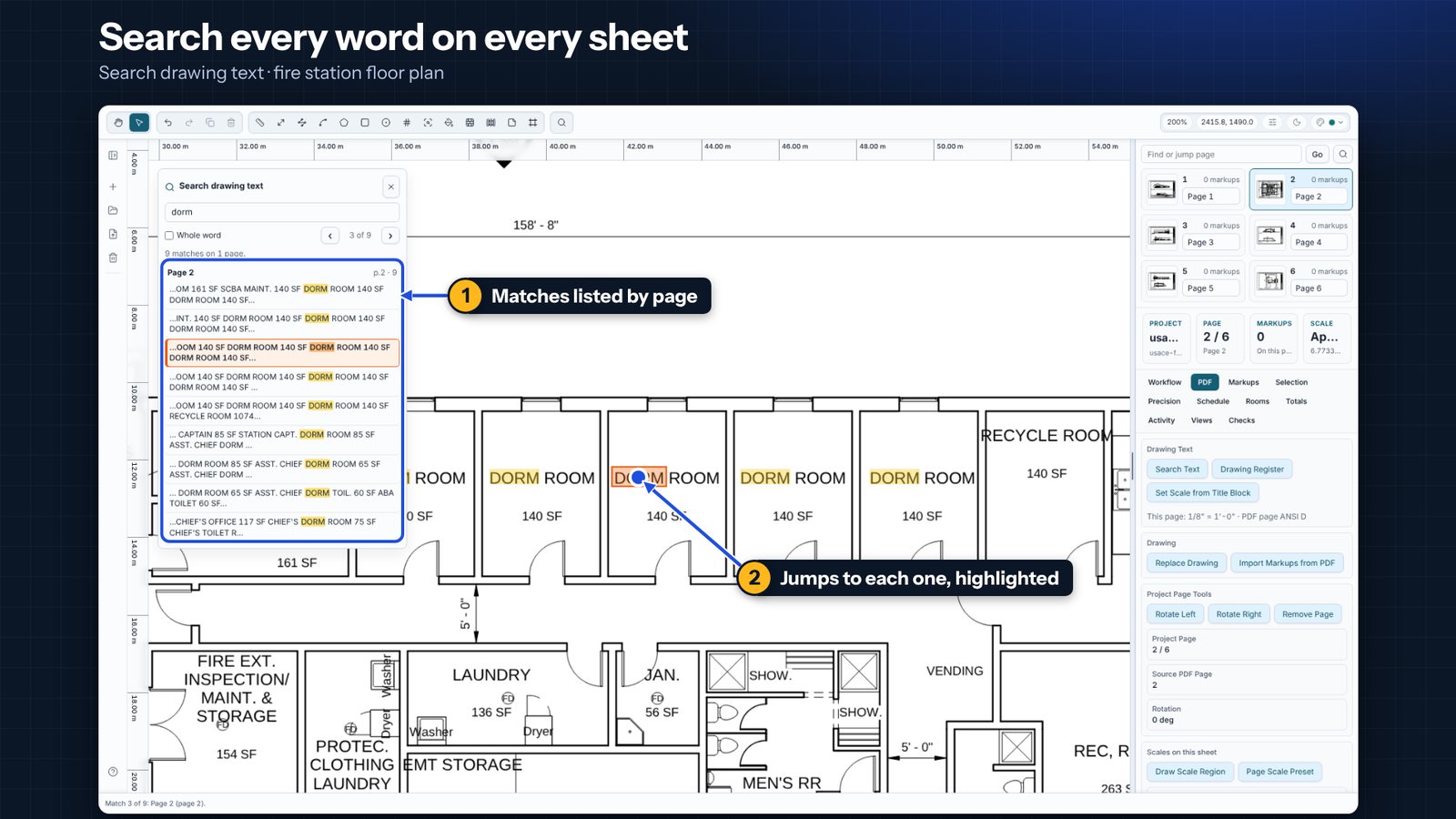
Task: Click the Rotate Right button
Action: click(x=1239, y=614)
